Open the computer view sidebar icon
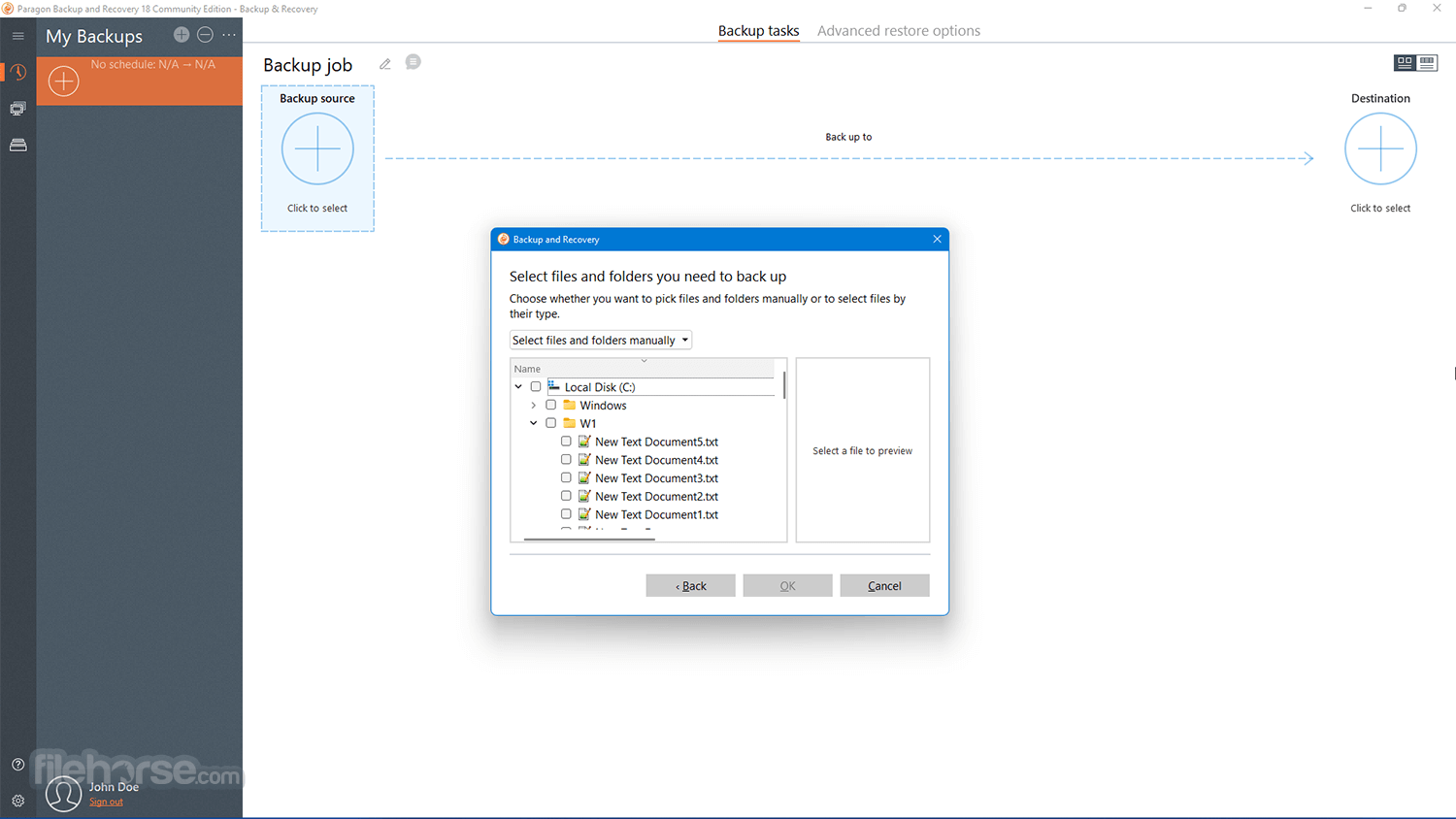Viewport: 1456px width, 819px height. (17, 109)
